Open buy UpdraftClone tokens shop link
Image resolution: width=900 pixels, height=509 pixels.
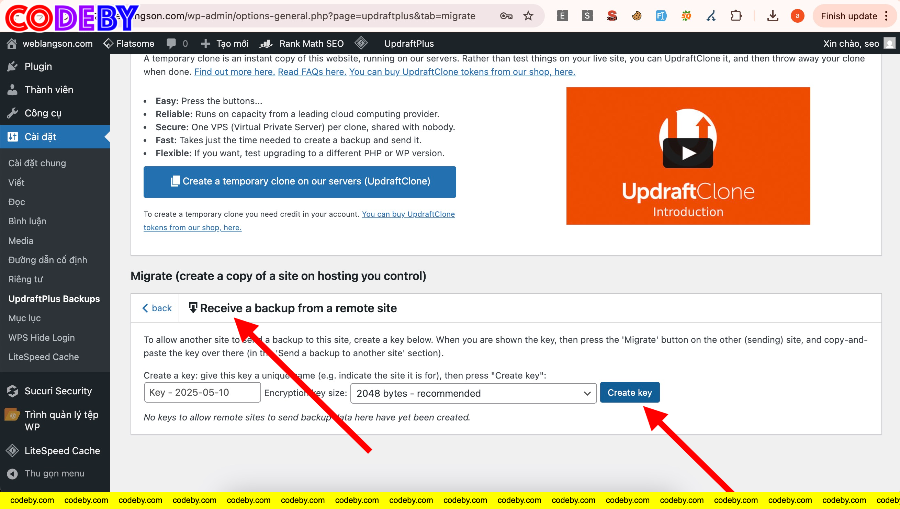coord(462,72)
